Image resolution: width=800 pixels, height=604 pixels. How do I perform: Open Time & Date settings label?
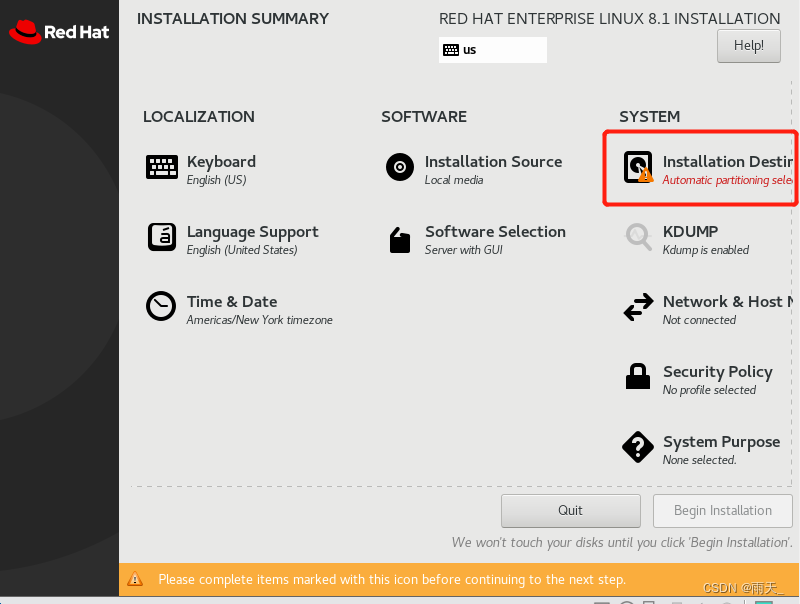(232, 301)
